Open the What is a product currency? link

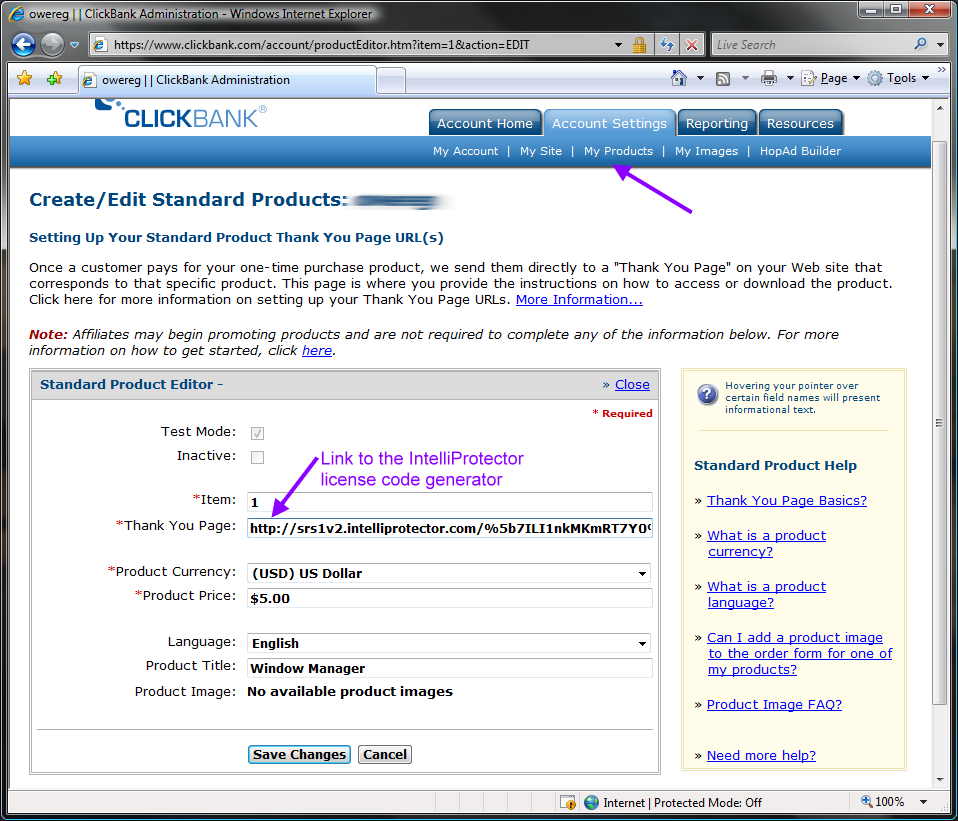767,543
